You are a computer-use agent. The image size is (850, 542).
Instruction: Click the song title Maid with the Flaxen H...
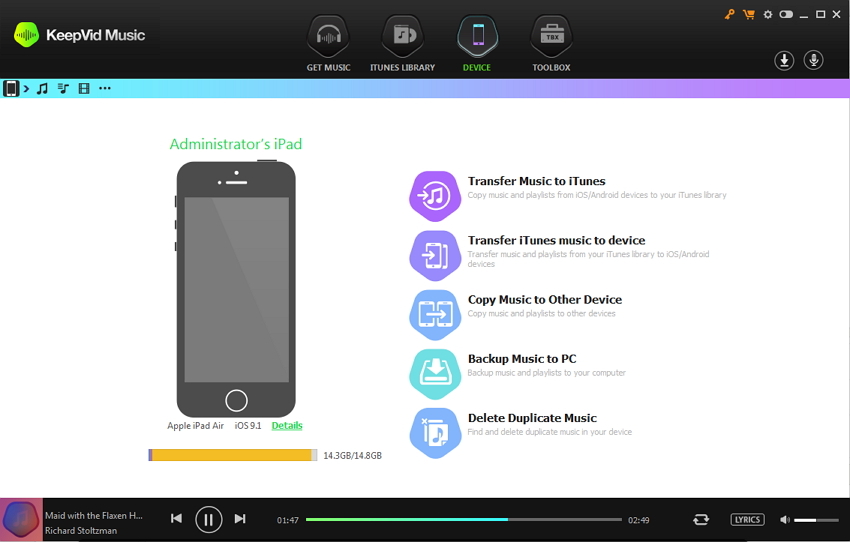94,515
